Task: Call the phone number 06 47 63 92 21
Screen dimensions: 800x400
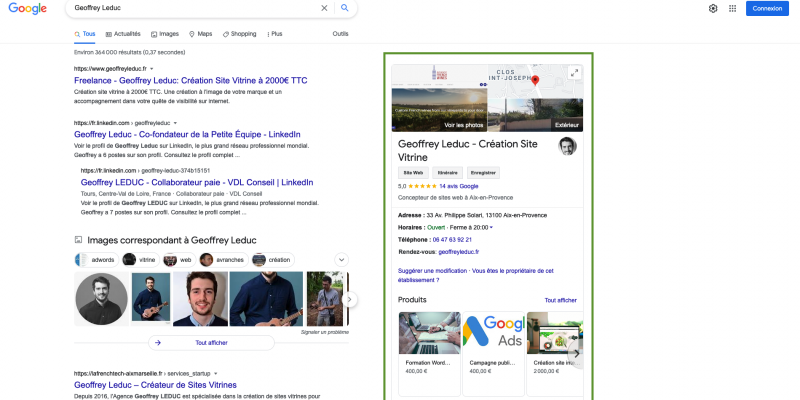Action: coord(452,240)
